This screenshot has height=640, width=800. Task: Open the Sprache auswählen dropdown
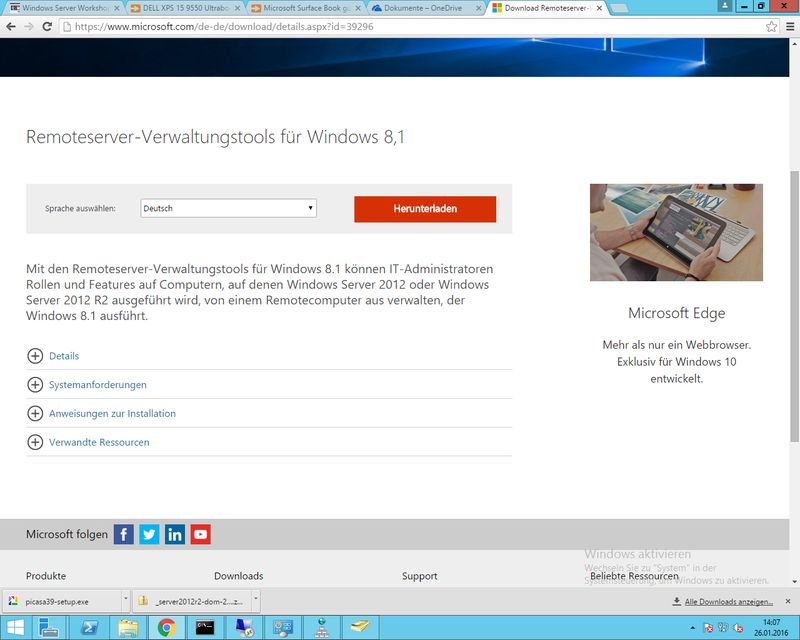(x=228, y=208)
